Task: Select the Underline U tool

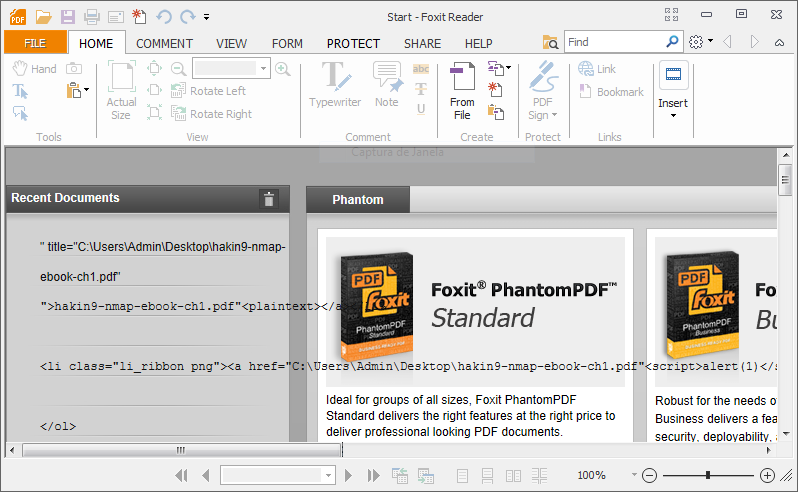Action: tap(421, 109)
